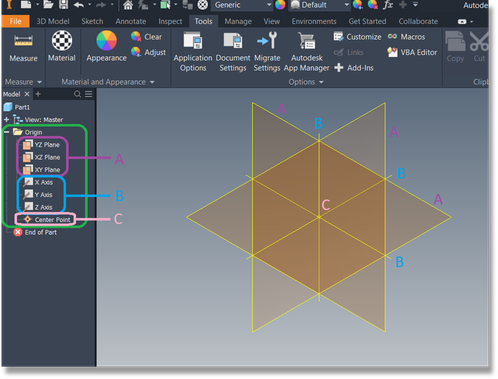498x379 pixels.
Task: Select the X Axis item
Action: coord(38,182)
